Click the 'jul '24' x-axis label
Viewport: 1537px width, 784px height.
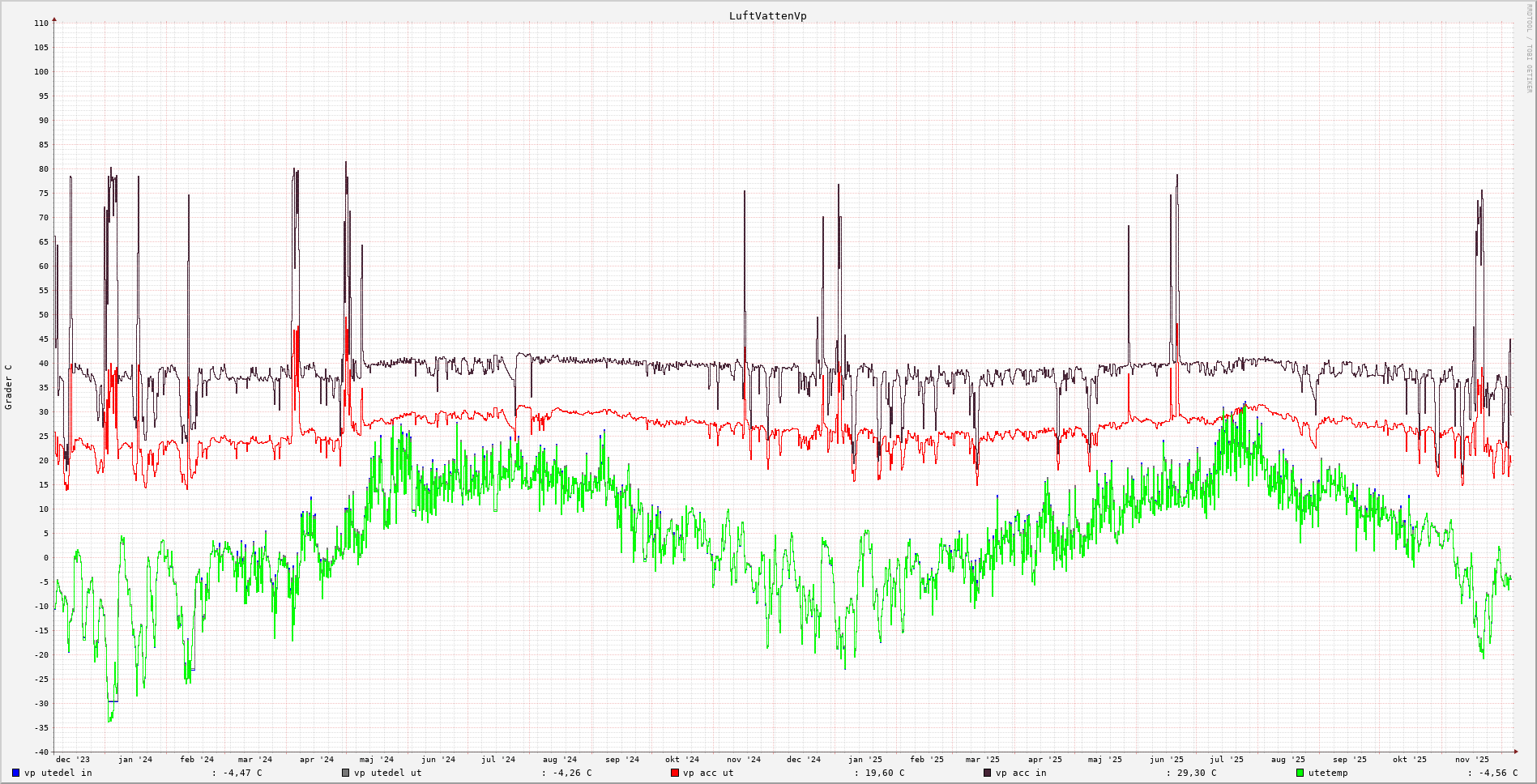[x=498, y=760]
